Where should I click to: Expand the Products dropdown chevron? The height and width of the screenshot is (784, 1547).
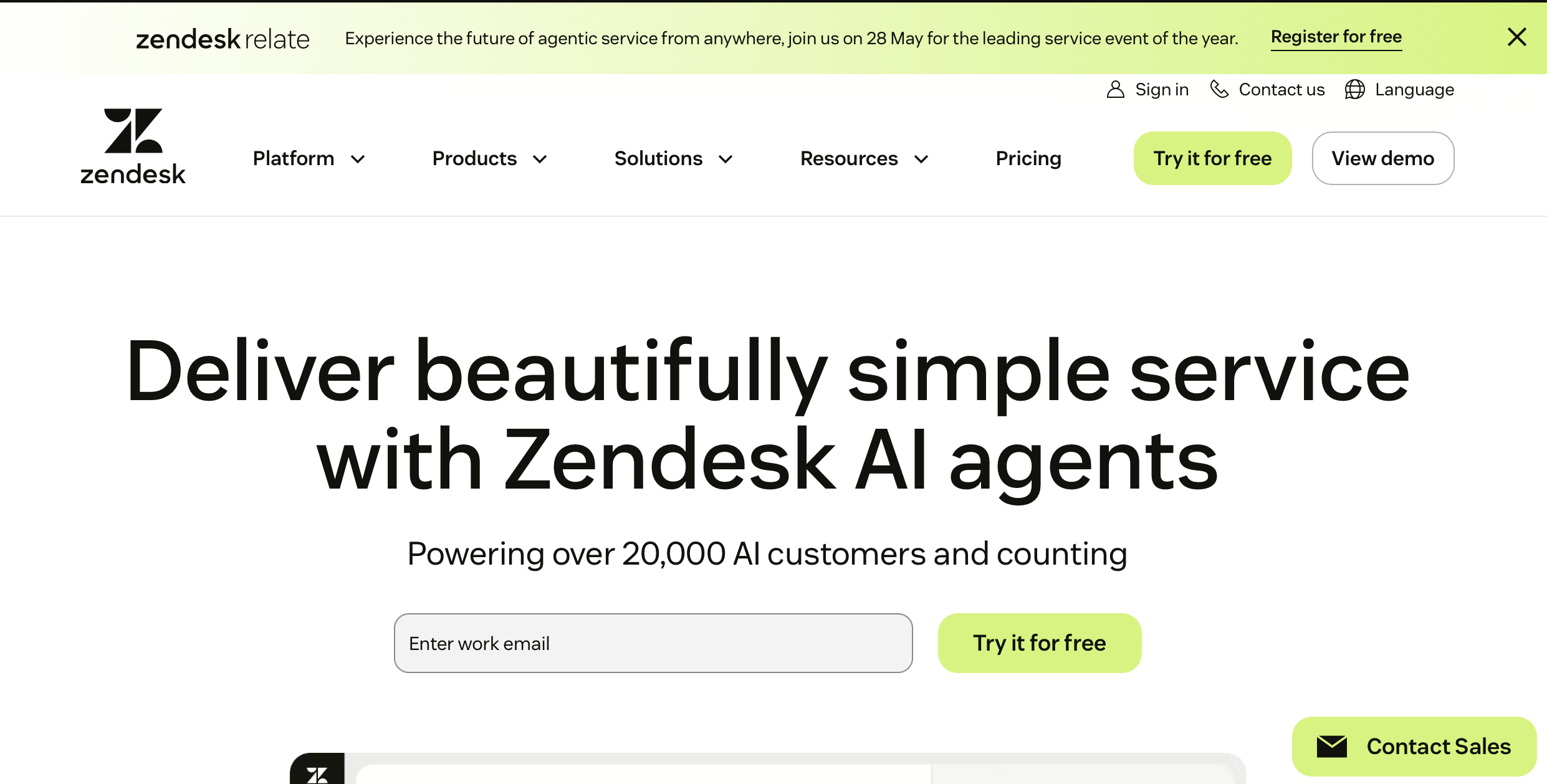click(540, 159)
